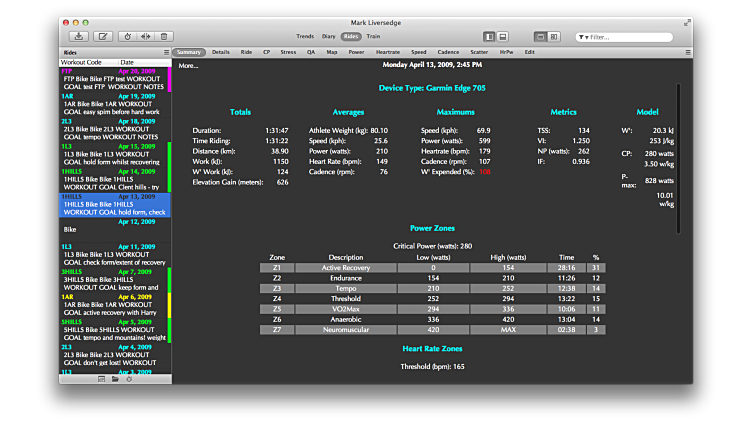Switch to the Trends view
The width and height of the screenshot is (752, 423).
305,36
